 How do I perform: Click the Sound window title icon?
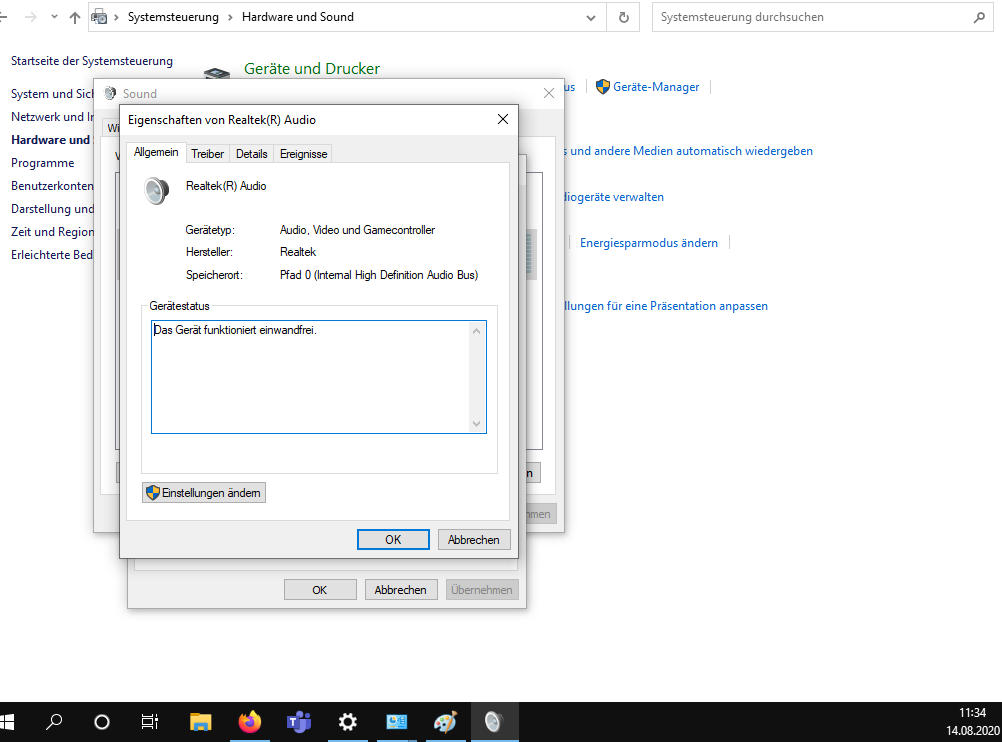[110, 93]
